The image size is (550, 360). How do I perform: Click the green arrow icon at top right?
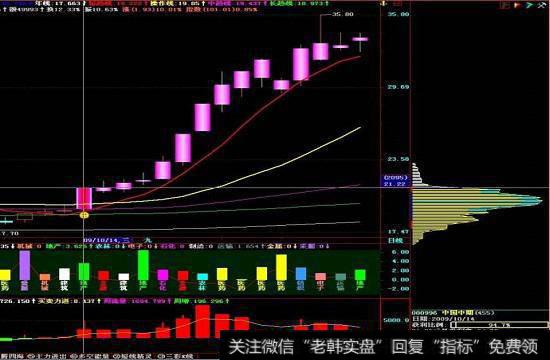(530, 5)
